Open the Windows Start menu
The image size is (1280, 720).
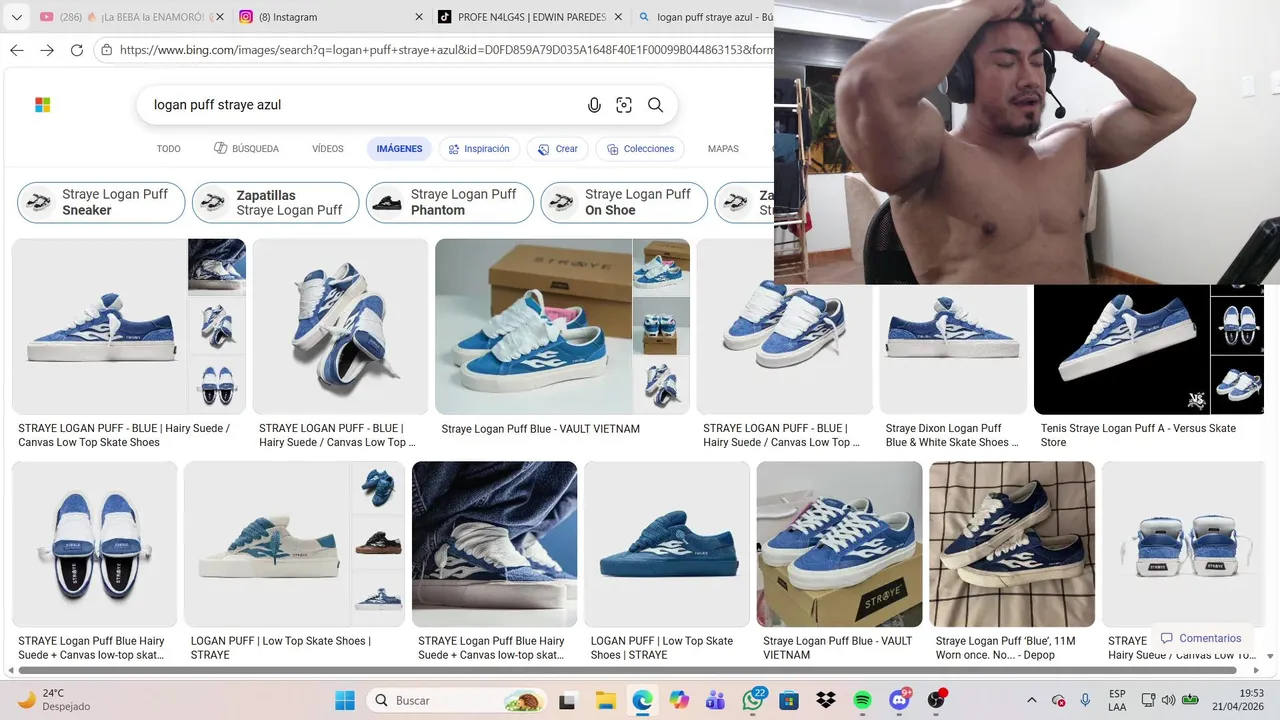[x=345, y=700]
